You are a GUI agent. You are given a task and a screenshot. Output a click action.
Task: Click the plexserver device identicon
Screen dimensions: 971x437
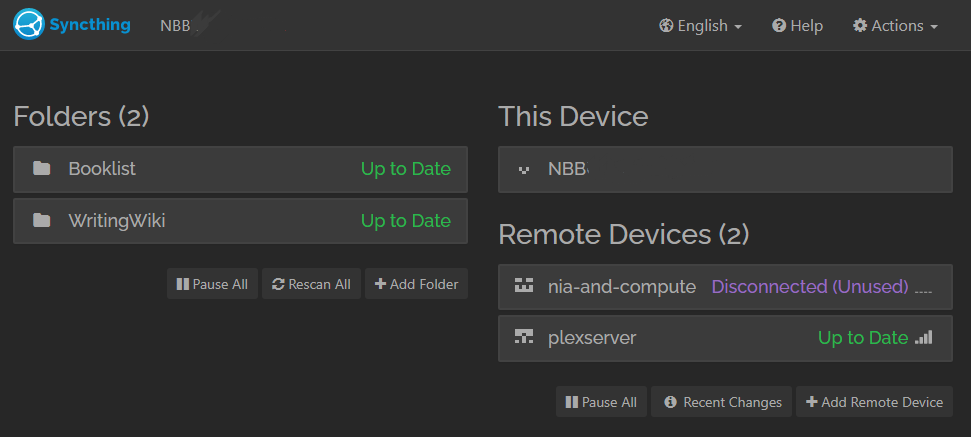[x=524, y=337]
